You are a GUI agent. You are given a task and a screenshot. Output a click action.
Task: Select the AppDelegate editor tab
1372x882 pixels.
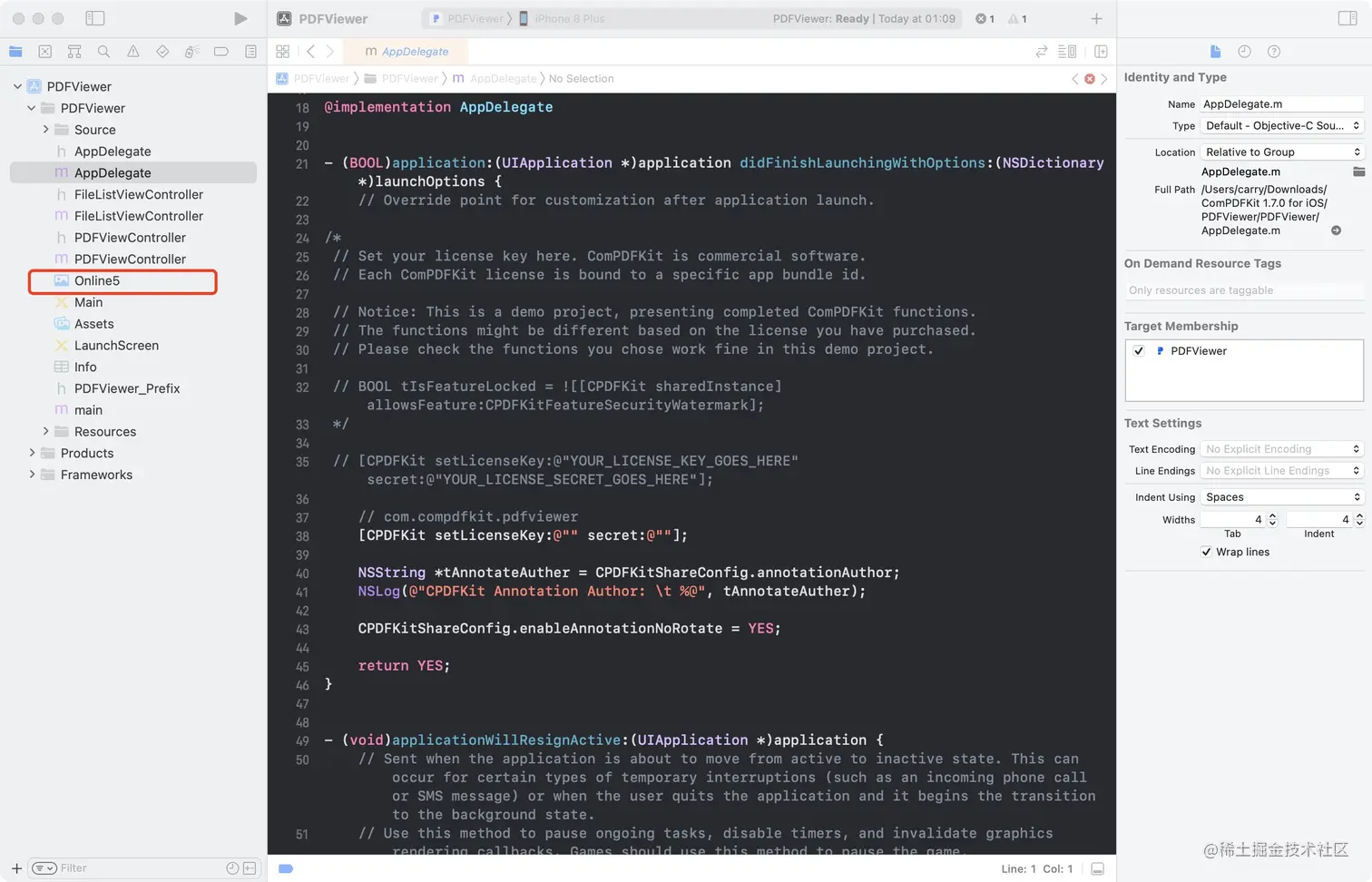tap(407, 52)
